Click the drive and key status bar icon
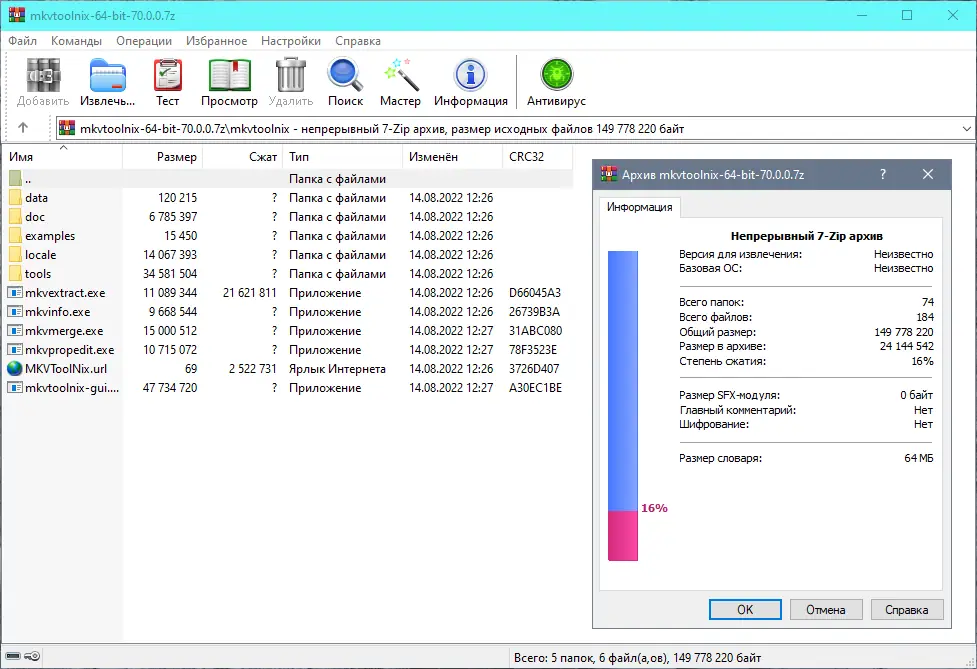This screenshot has height=669, width=977. click(23, 657)
